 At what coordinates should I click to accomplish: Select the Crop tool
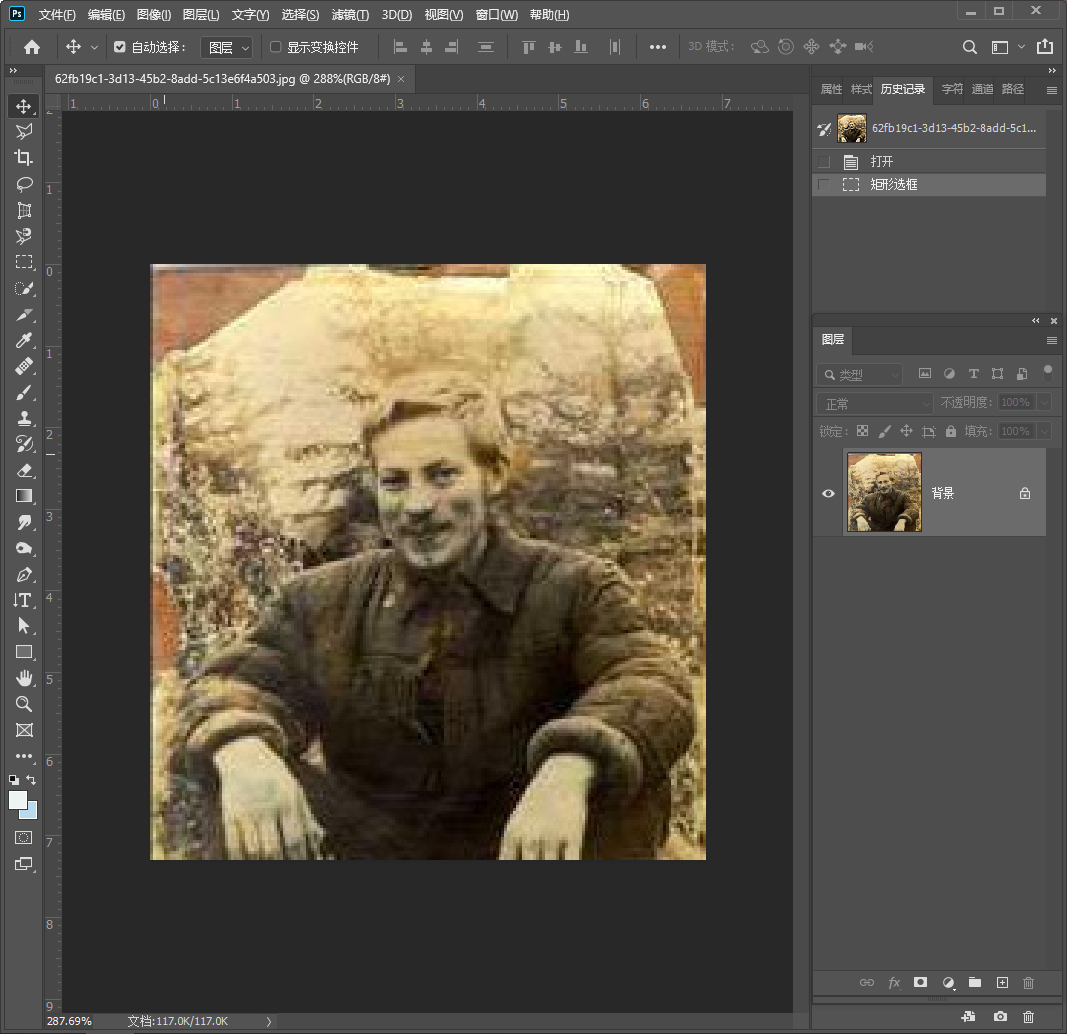pyautogui.click(x=24, y=158)
